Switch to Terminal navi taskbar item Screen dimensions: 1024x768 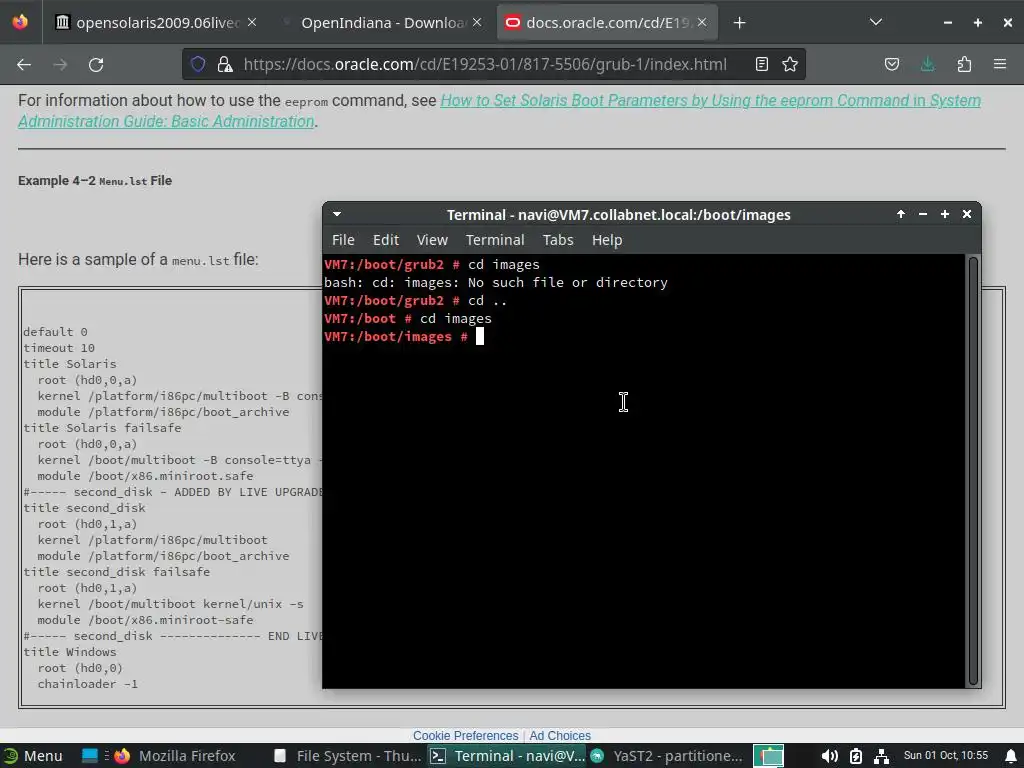point(508,756)
